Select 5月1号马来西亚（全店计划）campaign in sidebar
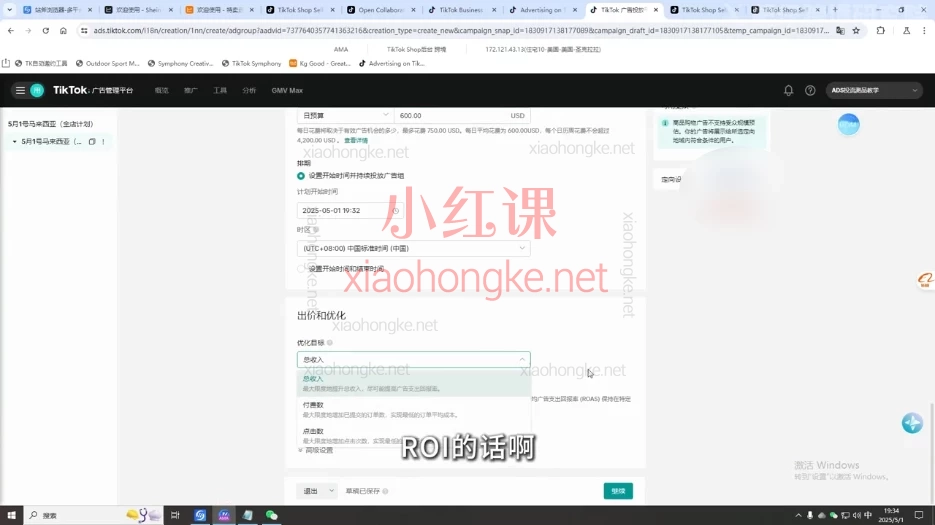 coord(51,124)
